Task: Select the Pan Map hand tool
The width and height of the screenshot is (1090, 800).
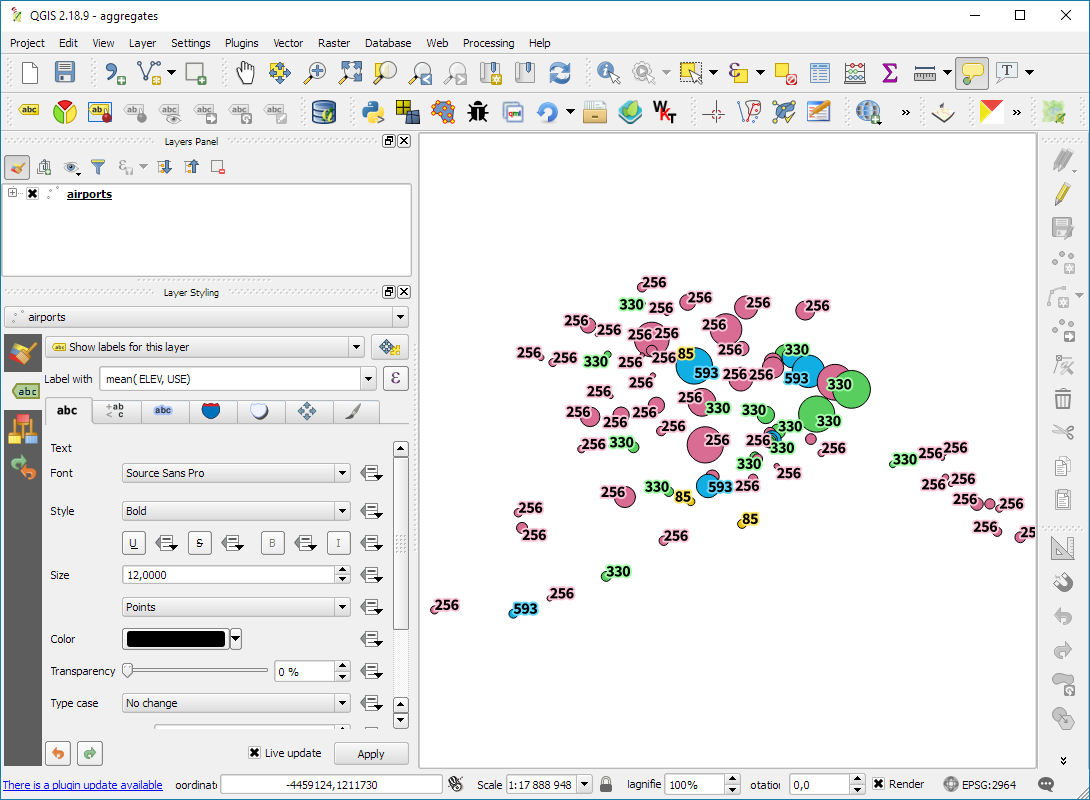Action: (x=245, y=72)
